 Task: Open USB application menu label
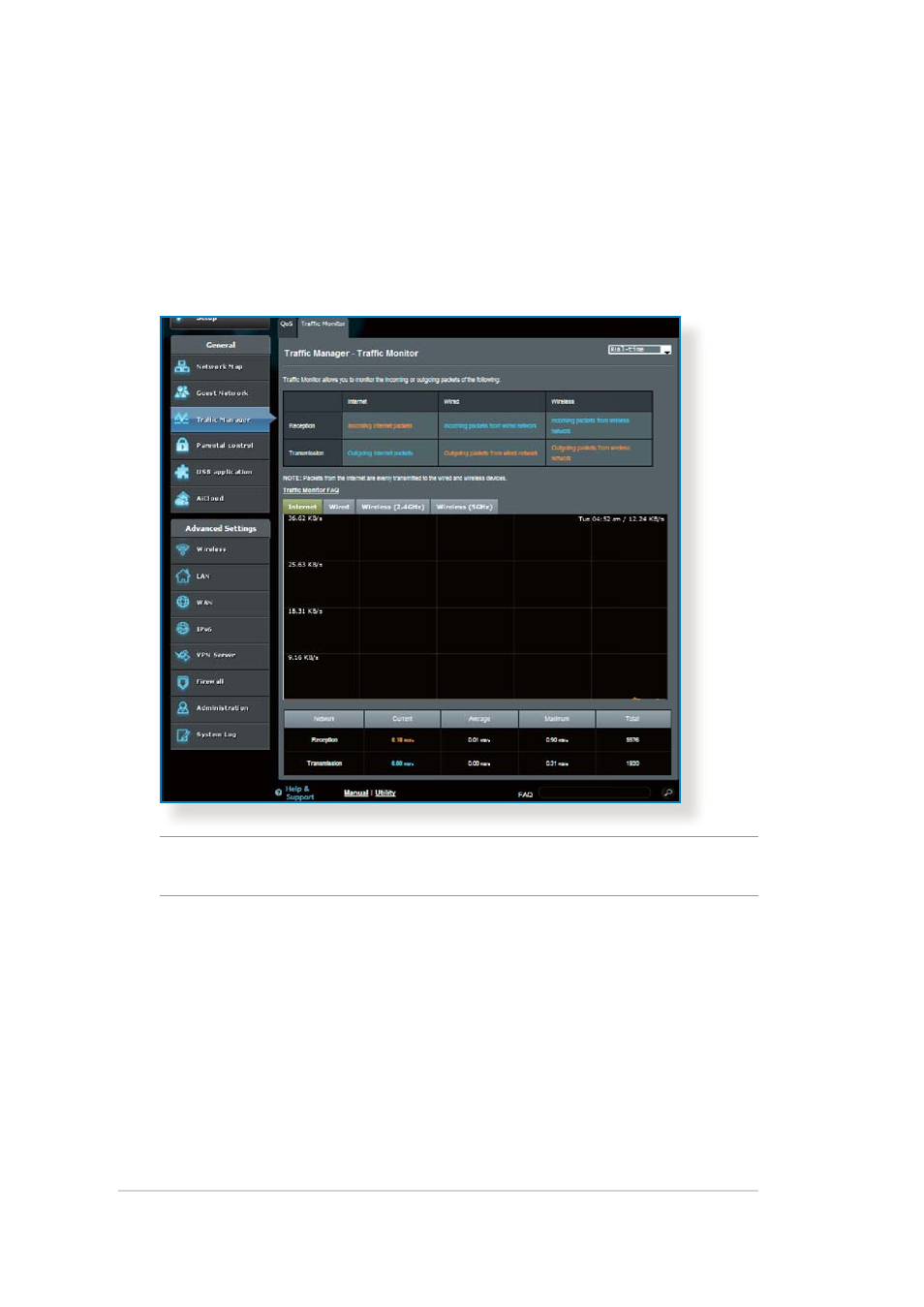(x=224, y=472)
